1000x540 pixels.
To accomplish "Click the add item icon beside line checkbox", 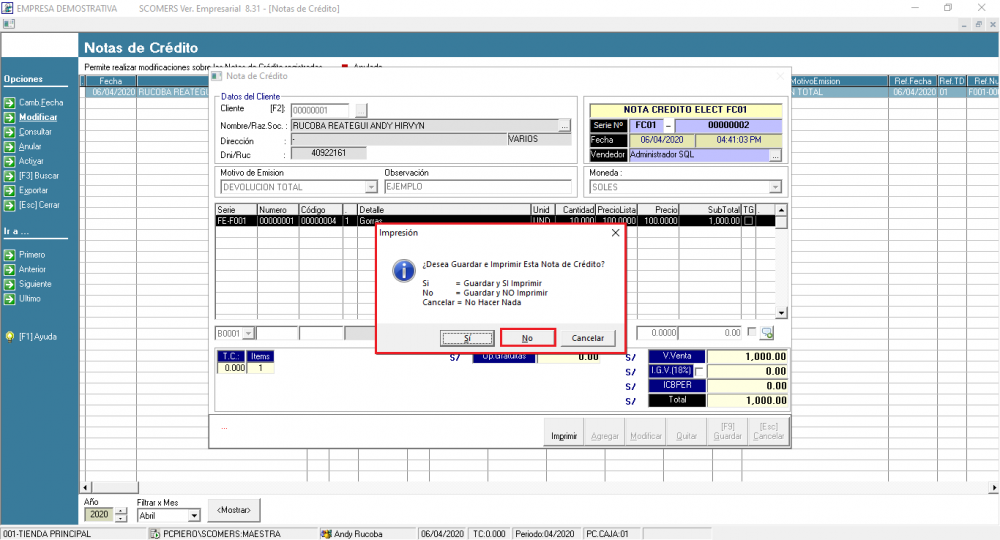I will (x=767, y=333).
